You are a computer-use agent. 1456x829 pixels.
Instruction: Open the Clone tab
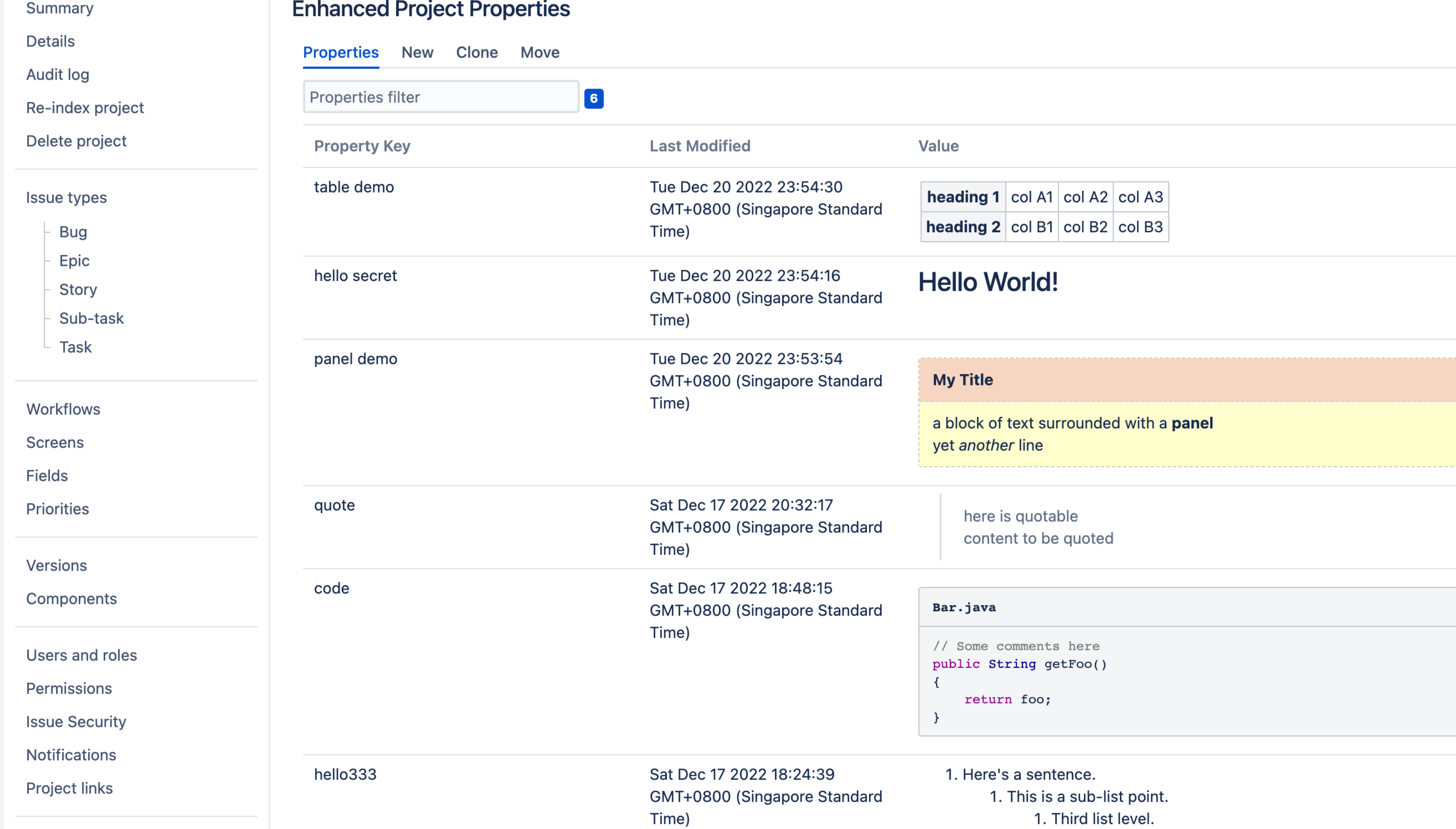[x=476, y=53]
